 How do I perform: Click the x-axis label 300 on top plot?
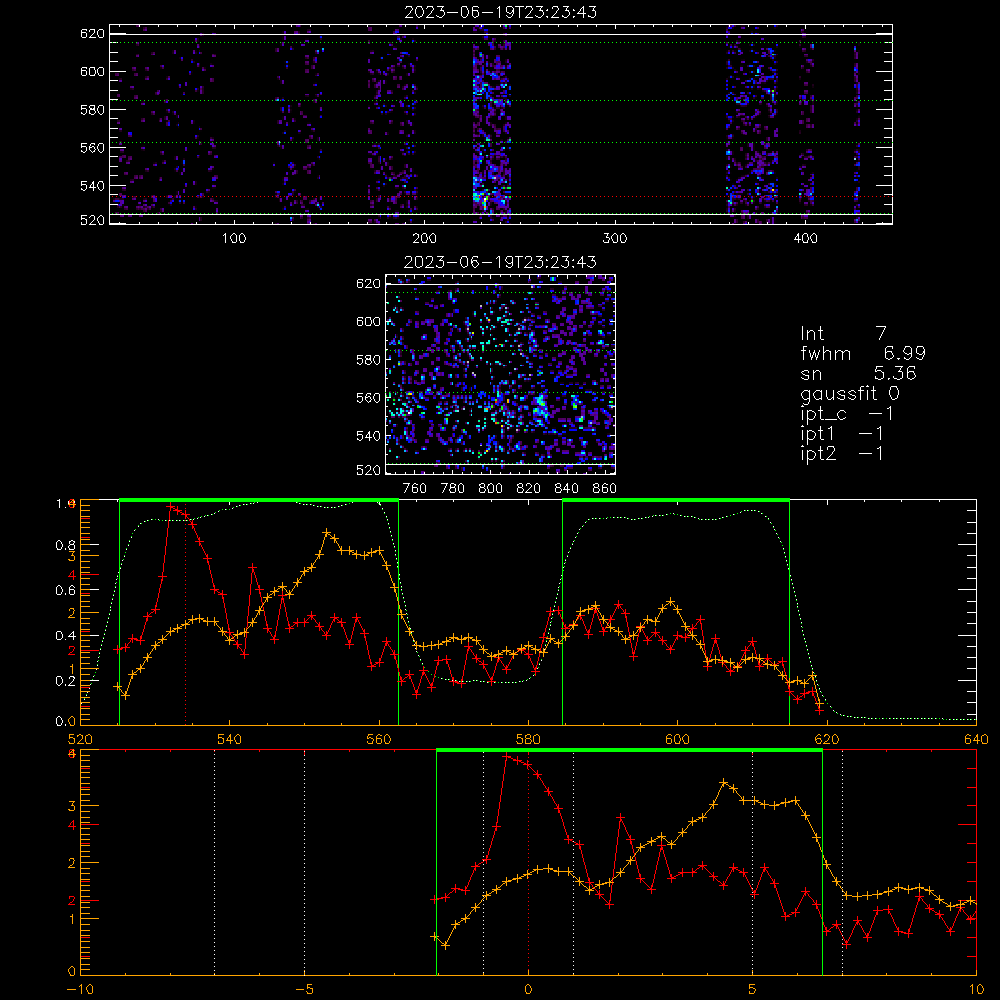tap(615, 239)
